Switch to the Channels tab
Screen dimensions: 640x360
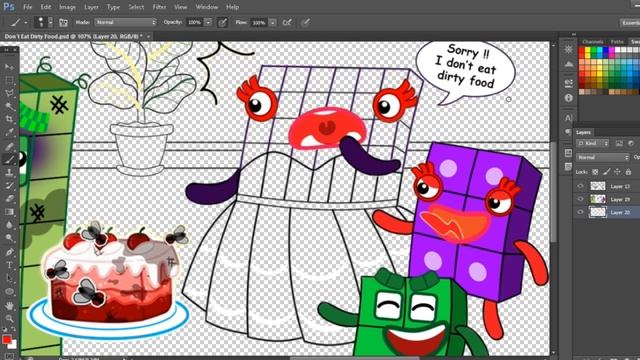(x=593, y=42)
